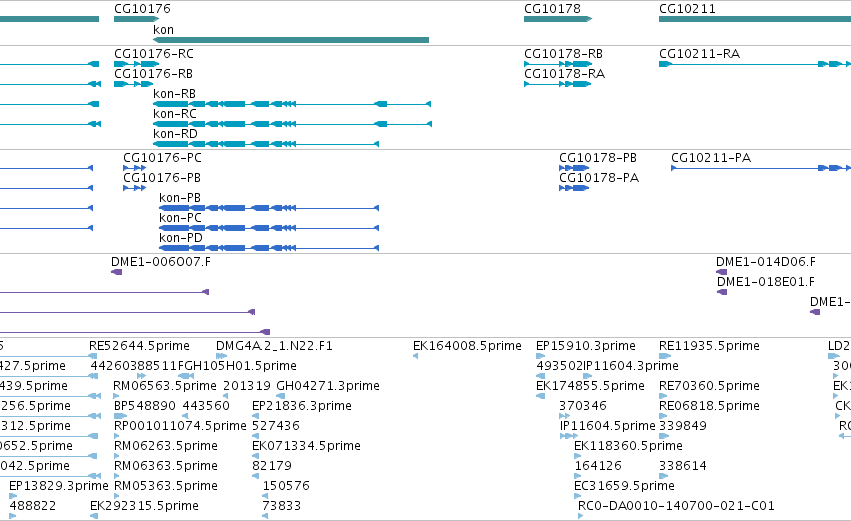Click the 488822 EST label
Image resolution: width=851 pixels, height=521 pixels.
coord(33,506)
